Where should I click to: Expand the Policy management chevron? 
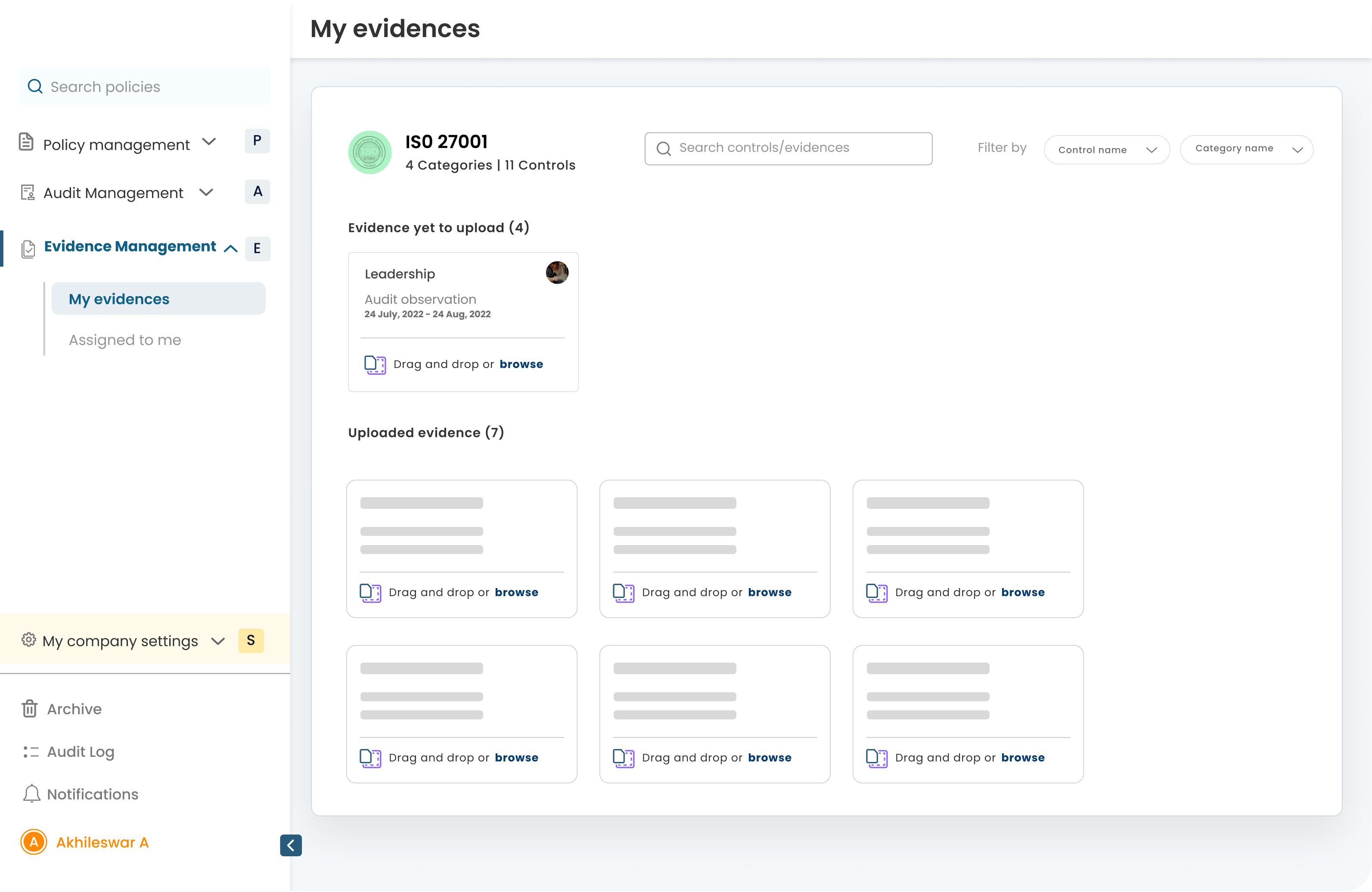pos(209,142)
